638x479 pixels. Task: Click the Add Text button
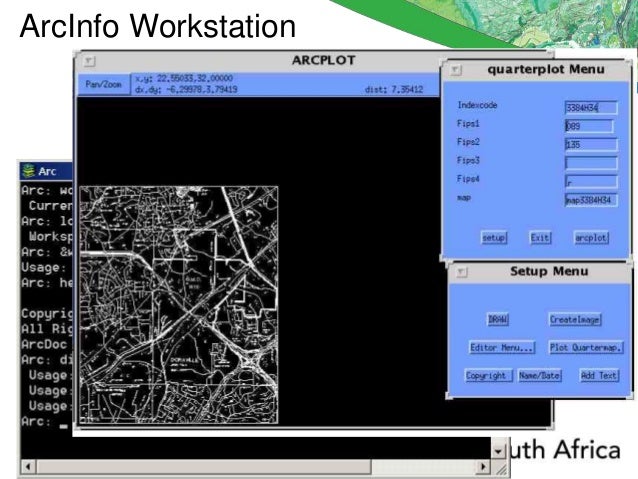coord(599,375)
